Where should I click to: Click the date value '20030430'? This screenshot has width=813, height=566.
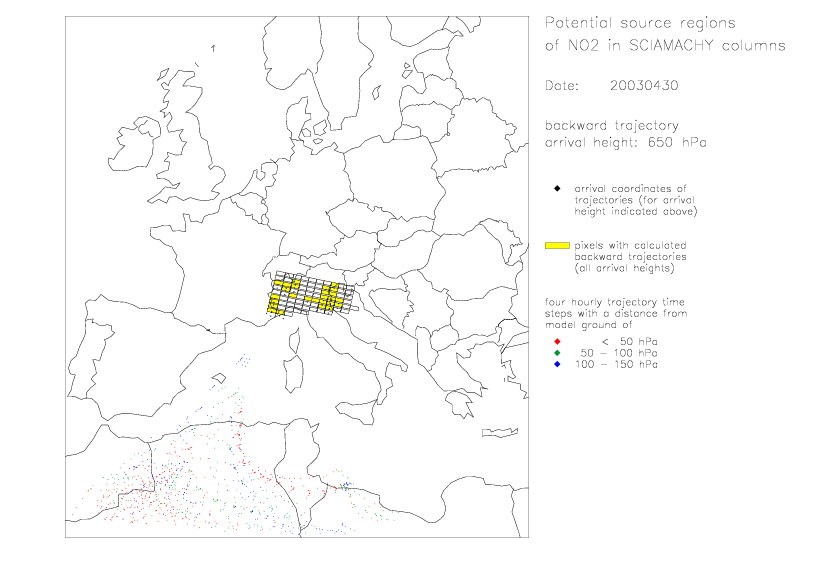pyautogui.click(x=644, y=86)
